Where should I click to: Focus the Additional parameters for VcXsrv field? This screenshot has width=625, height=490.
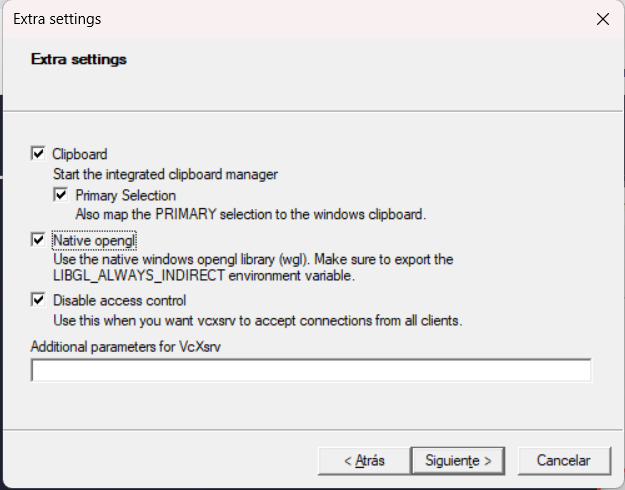[x=310, y=371]
